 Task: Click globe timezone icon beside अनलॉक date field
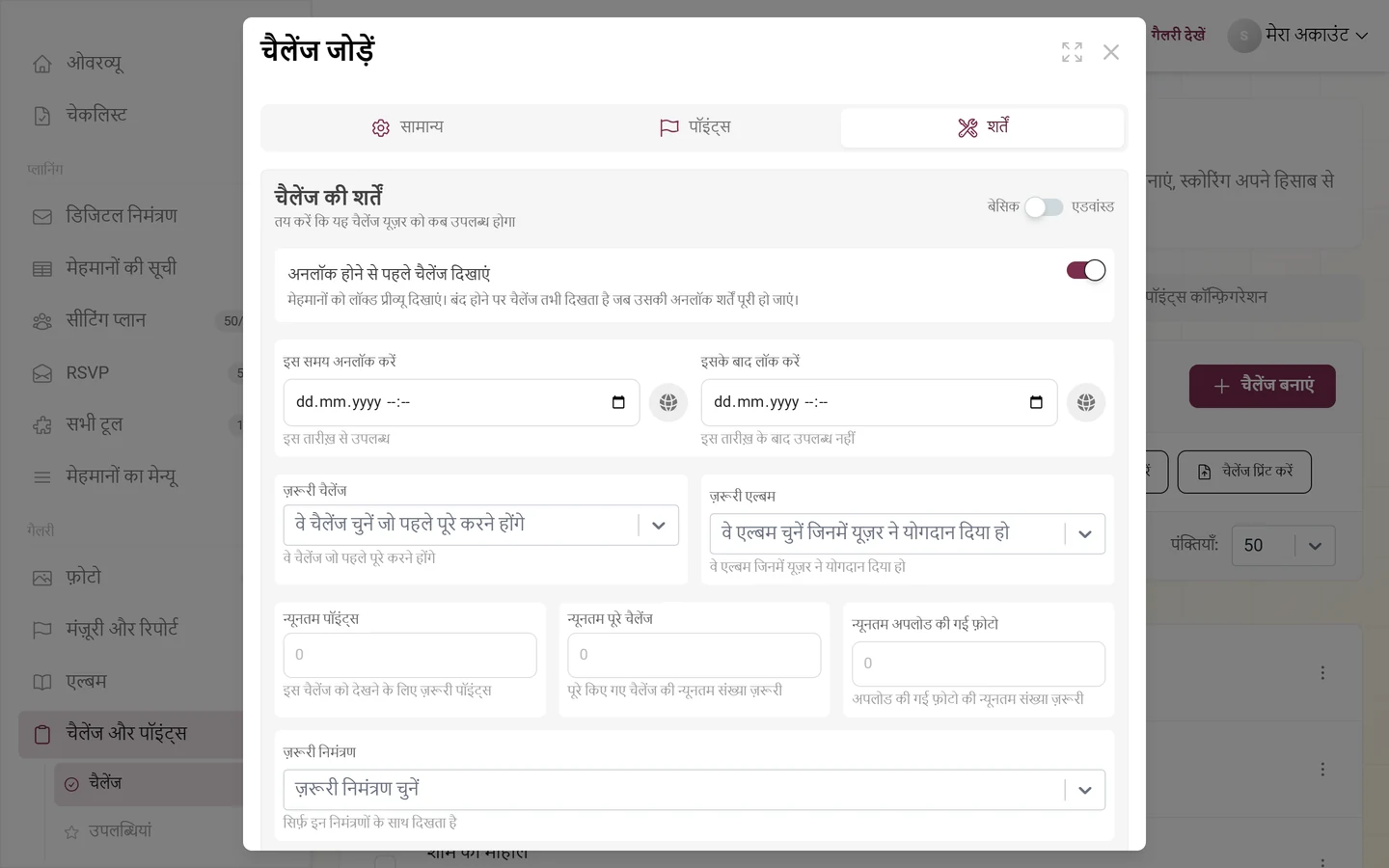click(668, 402)
